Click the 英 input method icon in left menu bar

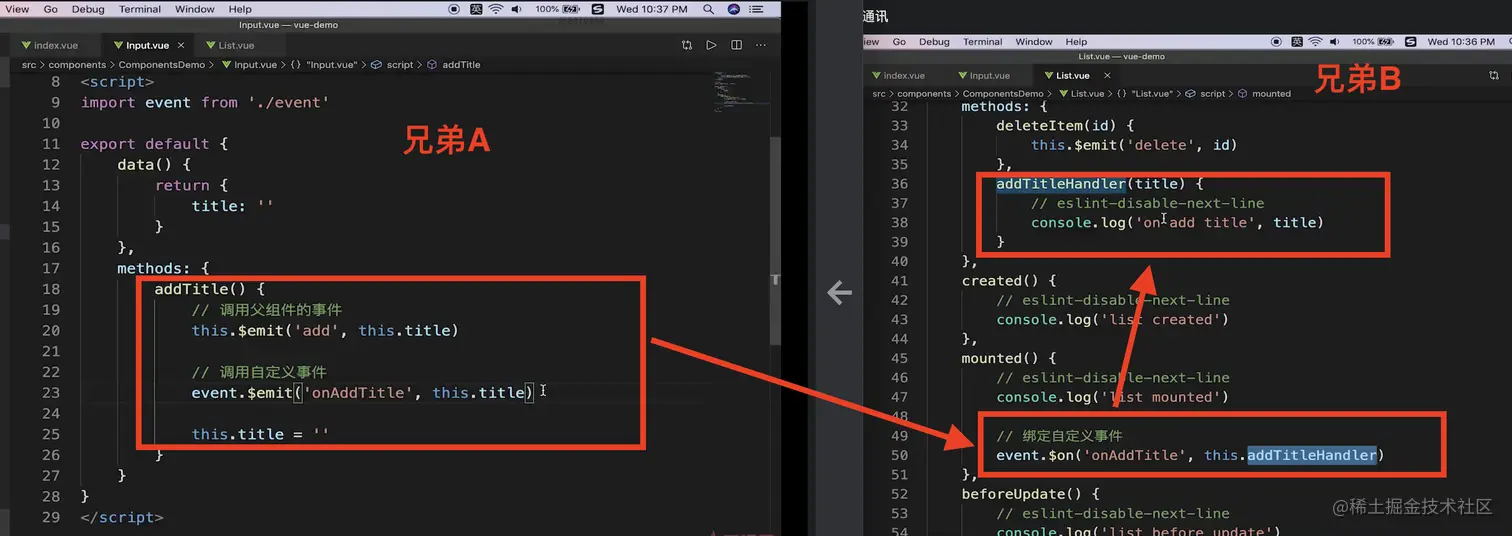click(x=476, y=9)
